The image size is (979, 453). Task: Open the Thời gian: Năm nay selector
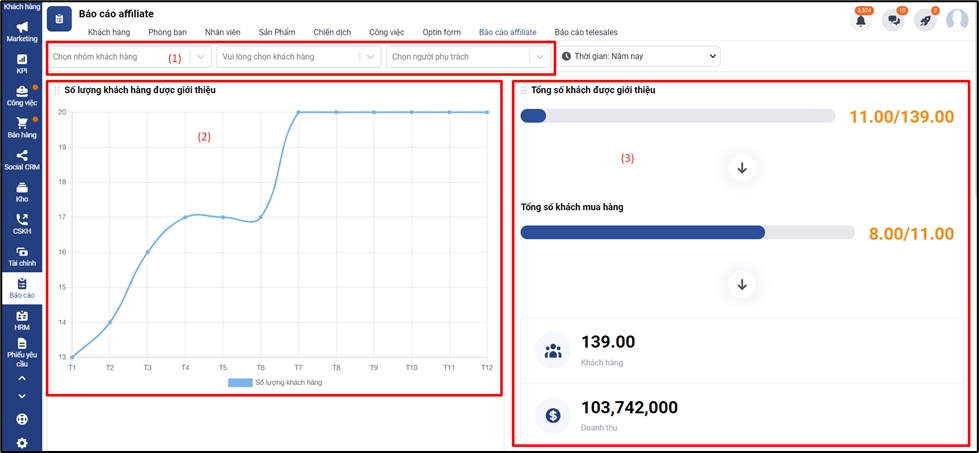(x=640, y=57)
